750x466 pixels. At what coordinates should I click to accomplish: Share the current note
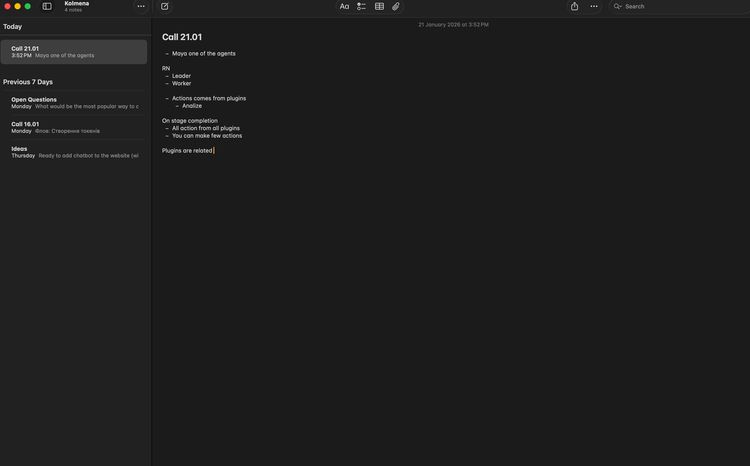point(574,6)
